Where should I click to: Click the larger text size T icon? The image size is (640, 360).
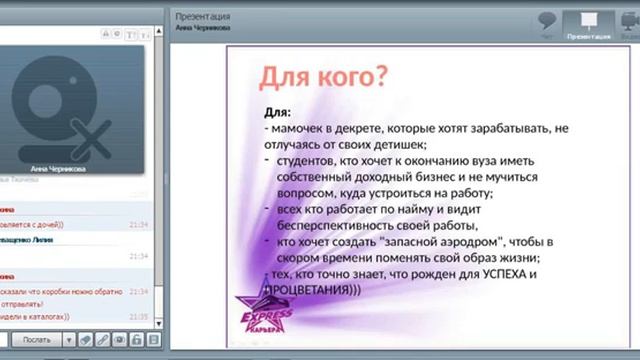click(130, 35)
